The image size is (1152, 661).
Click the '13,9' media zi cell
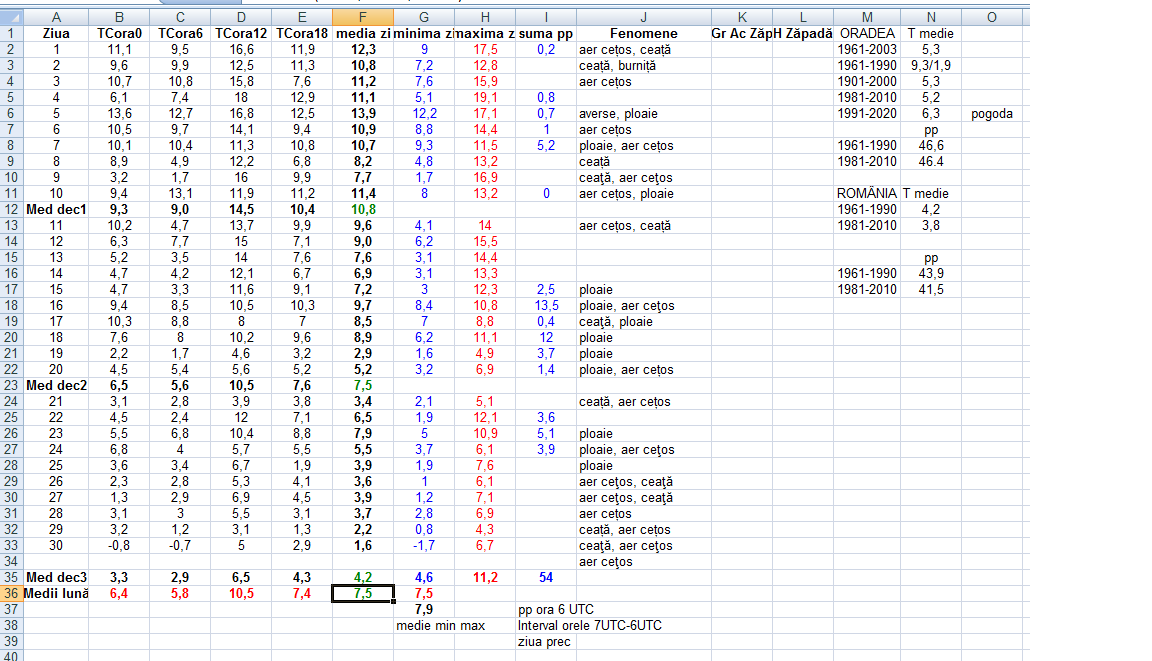[363, 114]
